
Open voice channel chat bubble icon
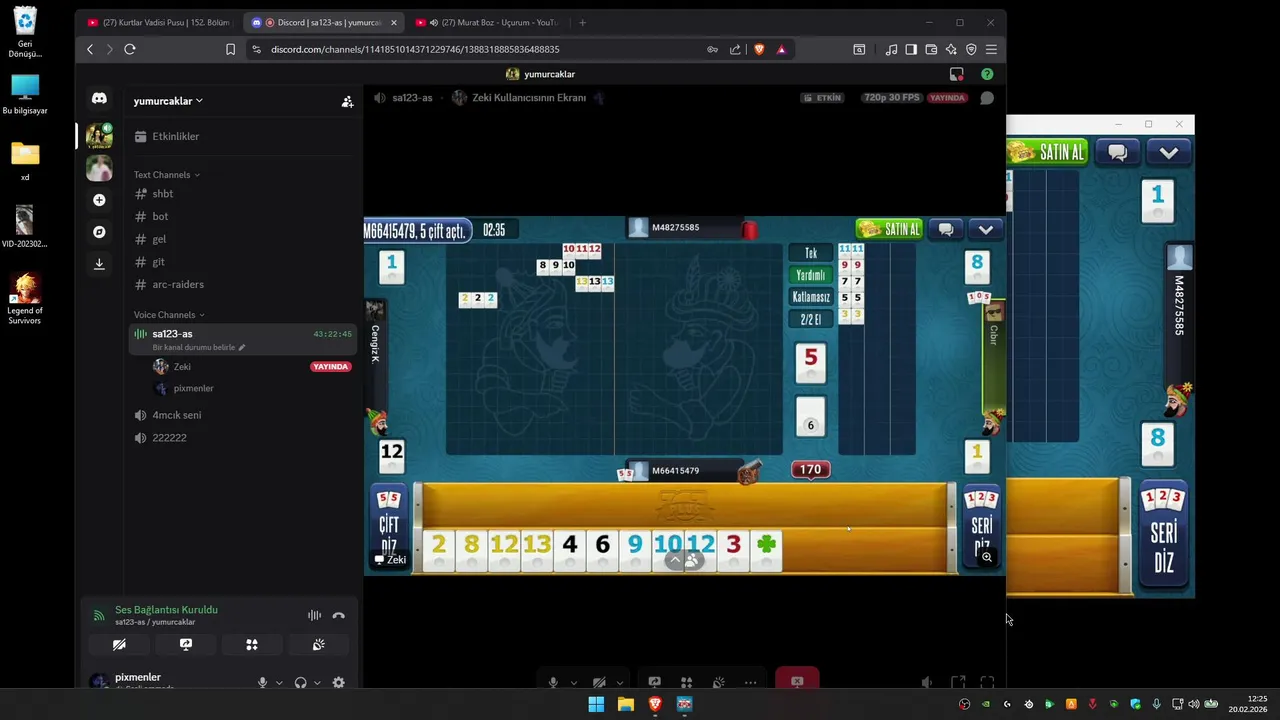(x=987, y=98)
